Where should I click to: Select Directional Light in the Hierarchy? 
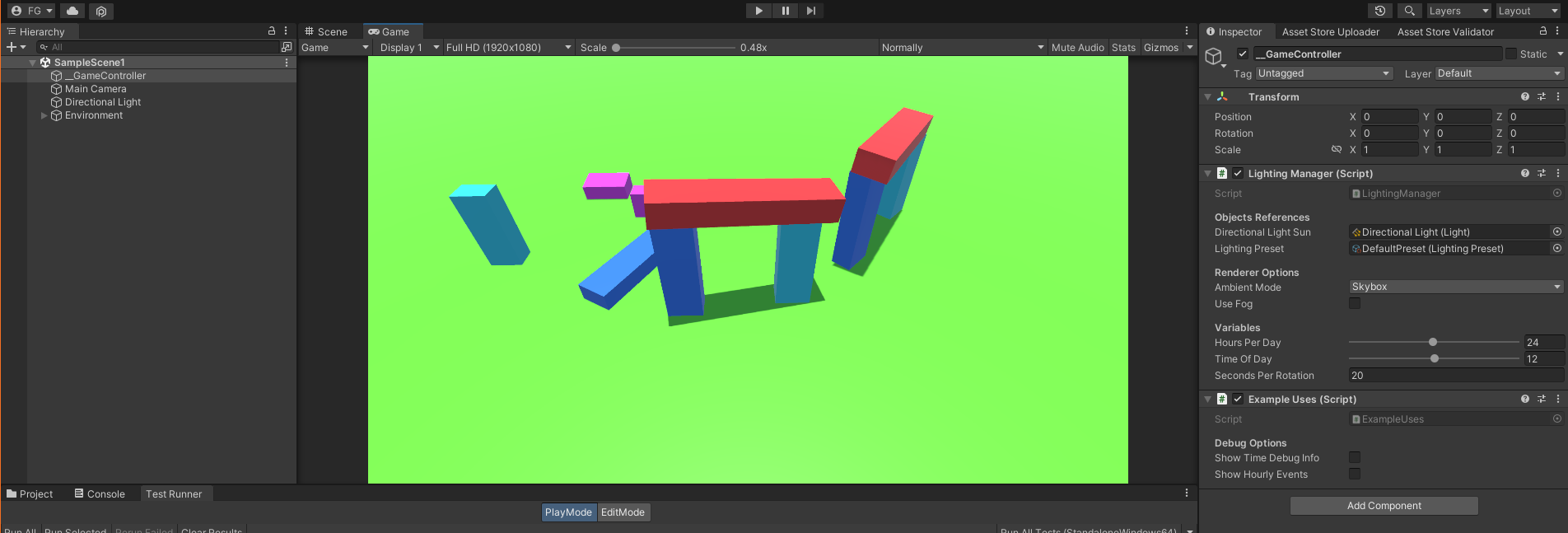pyautogui.click(x=103, y=102)
